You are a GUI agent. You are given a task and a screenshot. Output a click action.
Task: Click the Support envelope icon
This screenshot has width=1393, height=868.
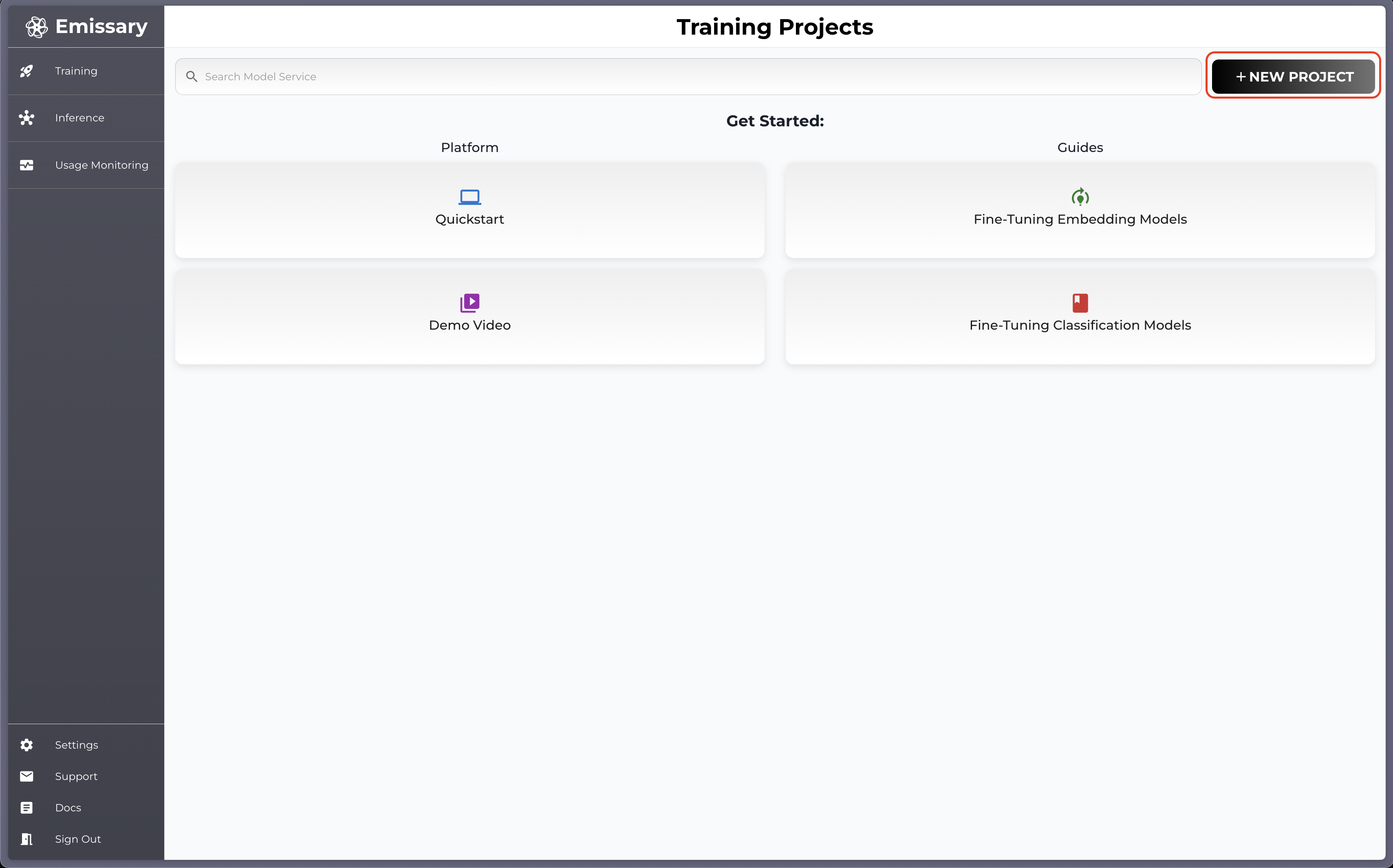coord(26,776)
